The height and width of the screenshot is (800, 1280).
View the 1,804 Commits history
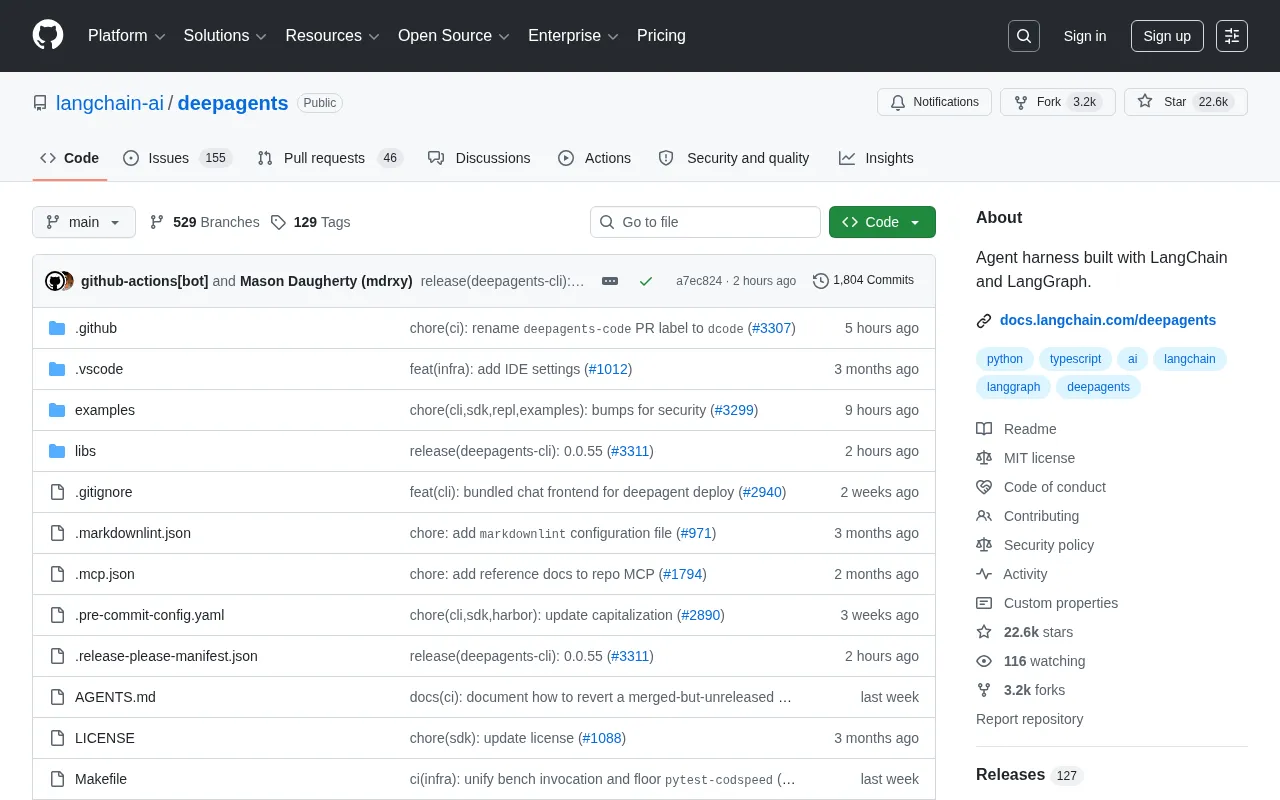(863, 281)
